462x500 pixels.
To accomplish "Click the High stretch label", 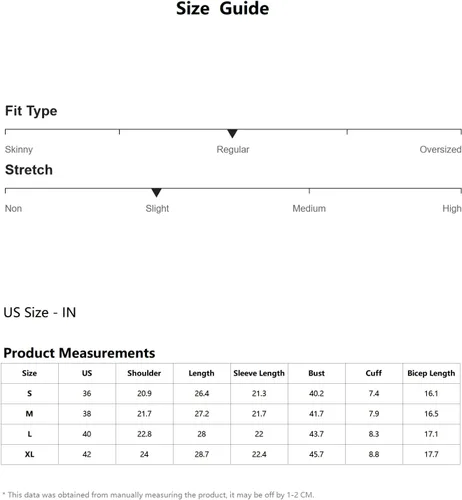I will tap(452, 208).
